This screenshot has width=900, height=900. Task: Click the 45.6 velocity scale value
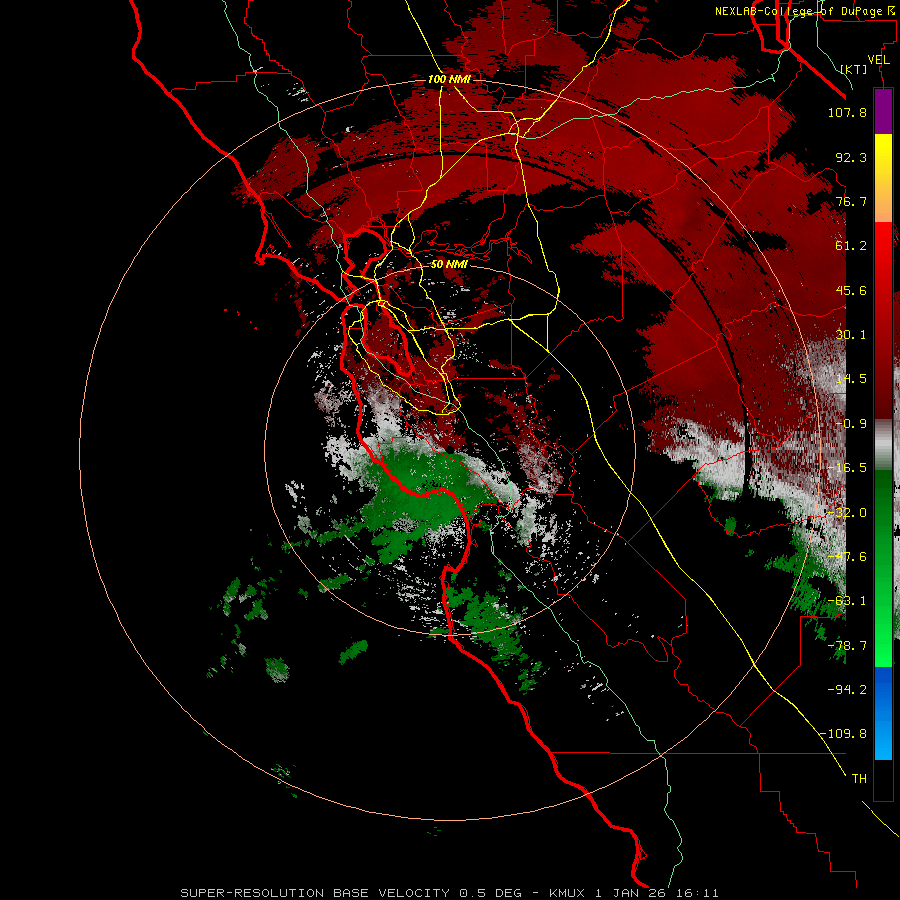851,290
